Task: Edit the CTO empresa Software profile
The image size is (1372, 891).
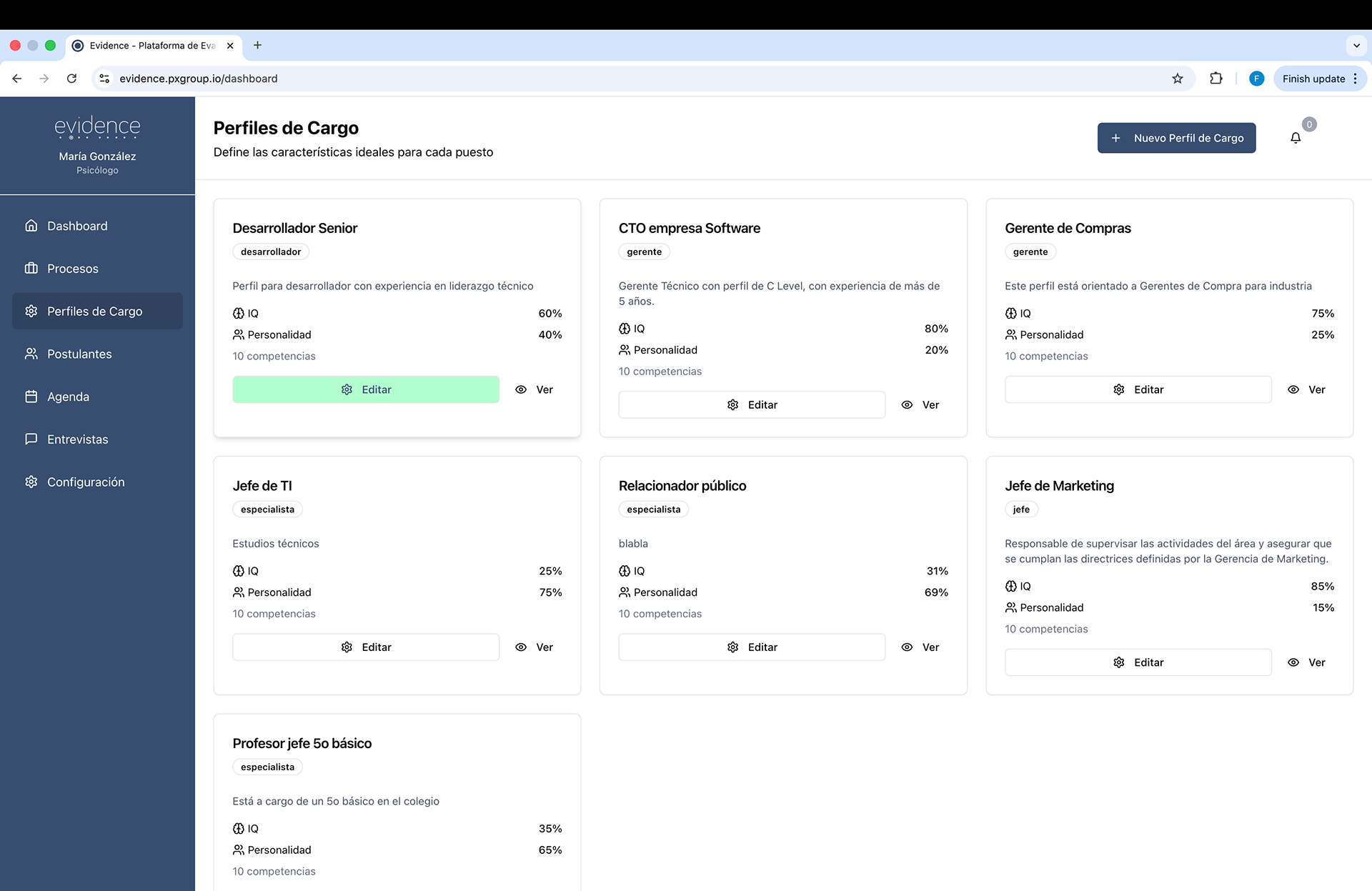Action: pos(752,405)
